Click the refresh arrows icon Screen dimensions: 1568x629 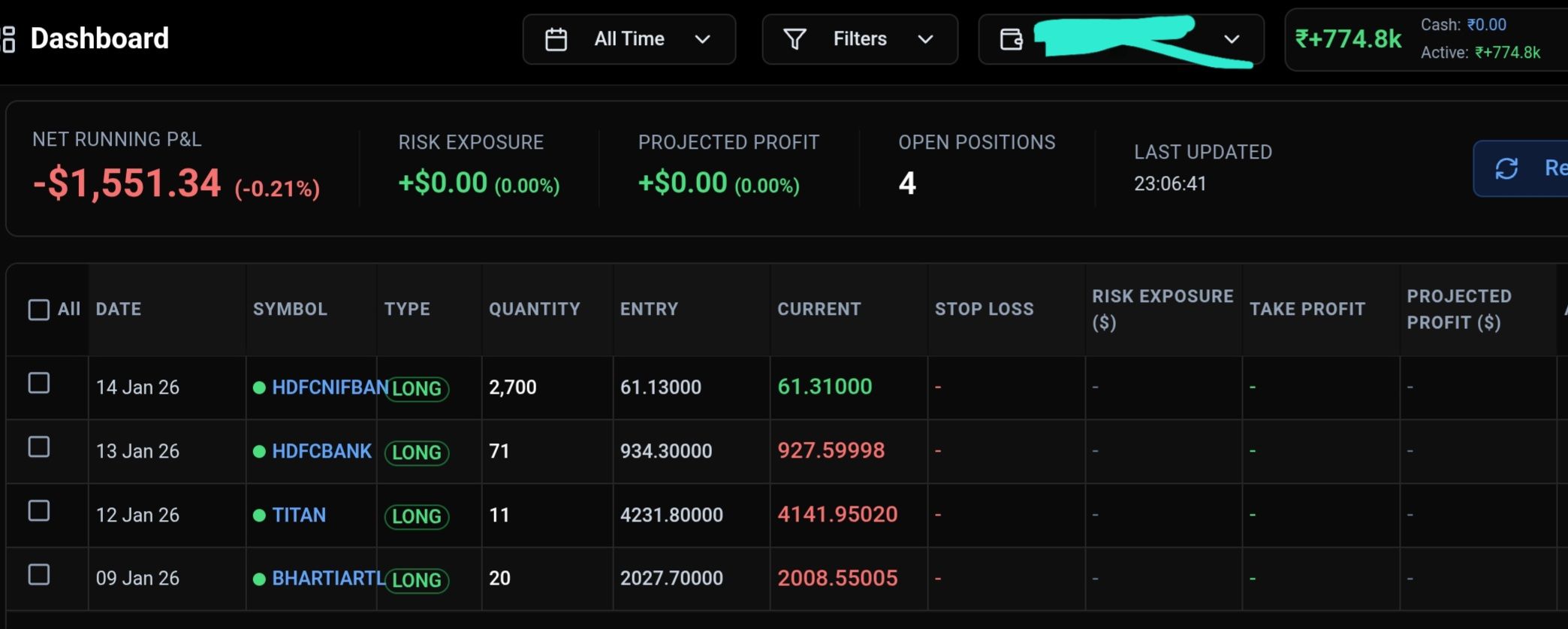click(x=1506, y=168)
